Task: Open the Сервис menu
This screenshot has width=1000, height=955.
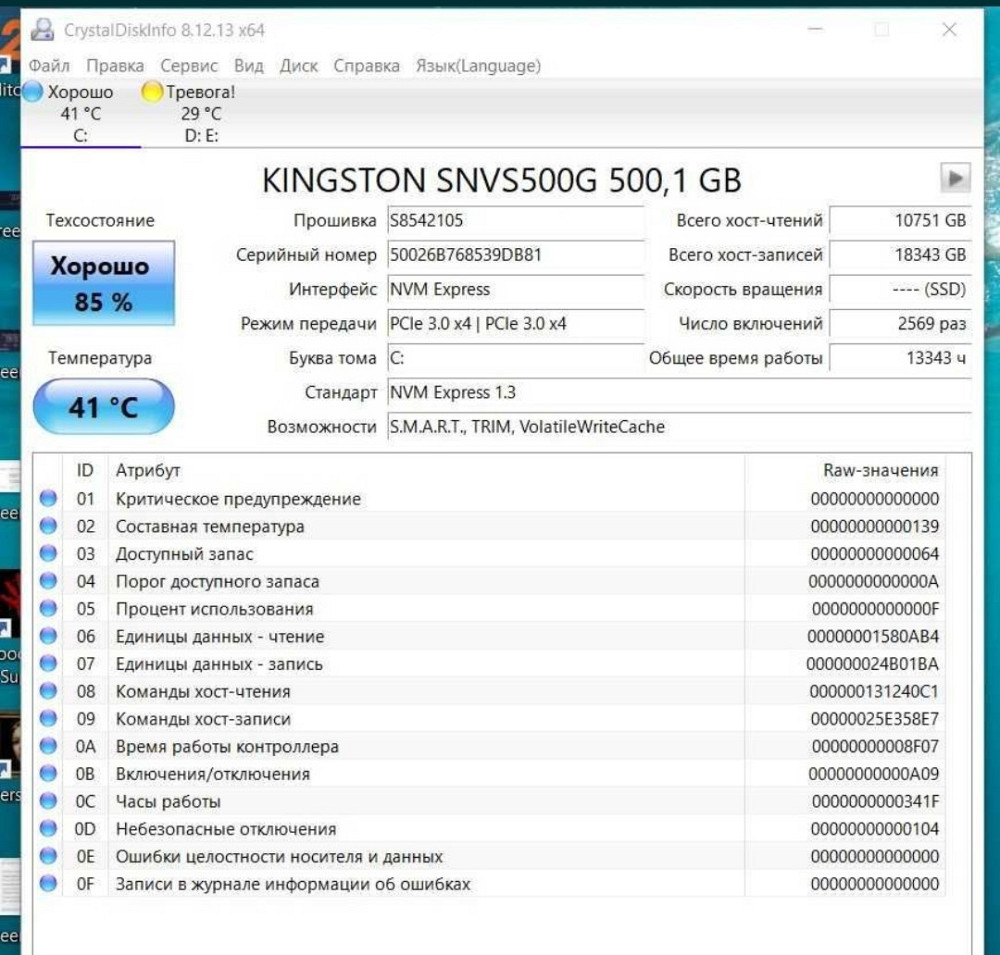Action: [x=191, y=66]
